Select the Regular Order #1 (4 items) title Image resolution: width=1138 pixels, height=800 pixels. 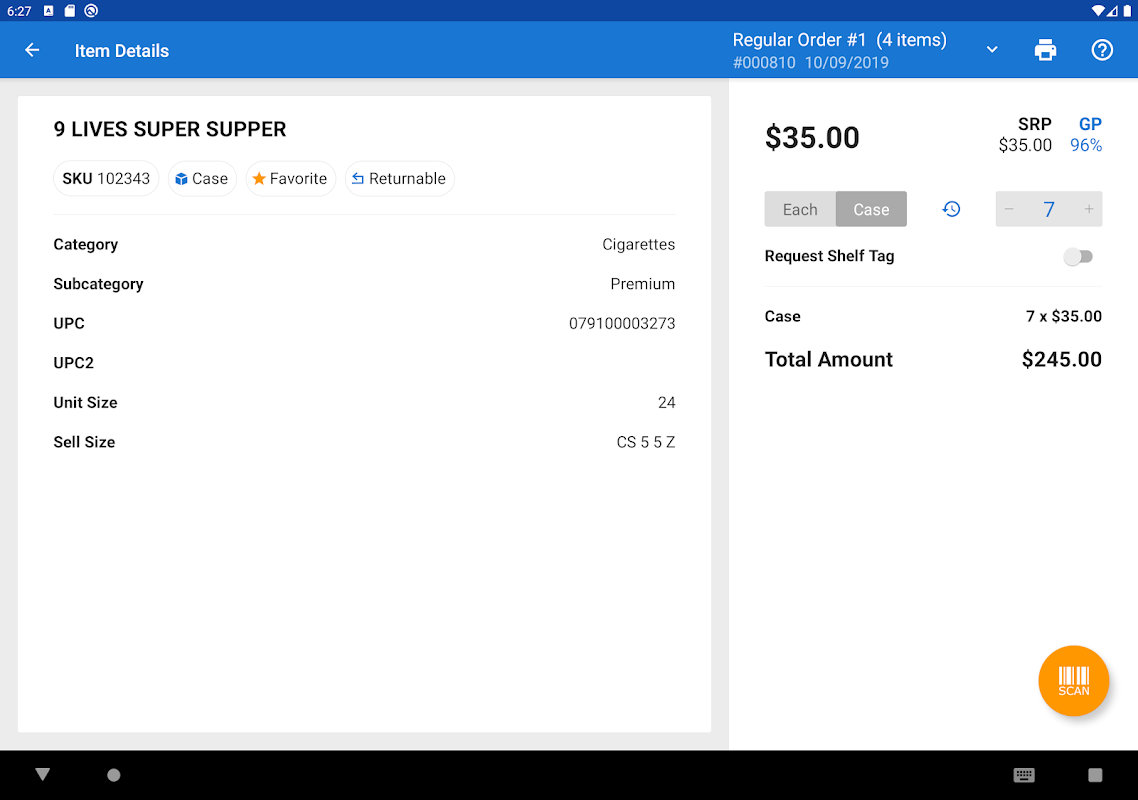tap(840, 40)
